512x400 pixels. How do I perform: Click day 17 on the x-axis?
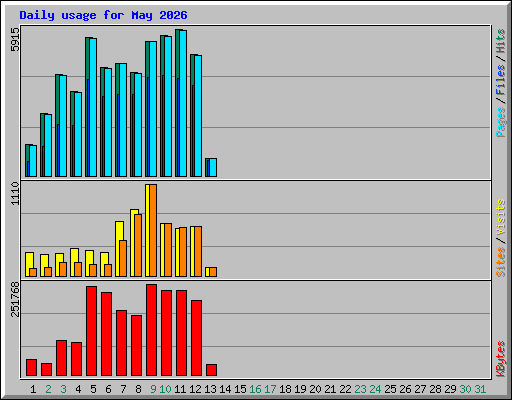coord(270,389)
